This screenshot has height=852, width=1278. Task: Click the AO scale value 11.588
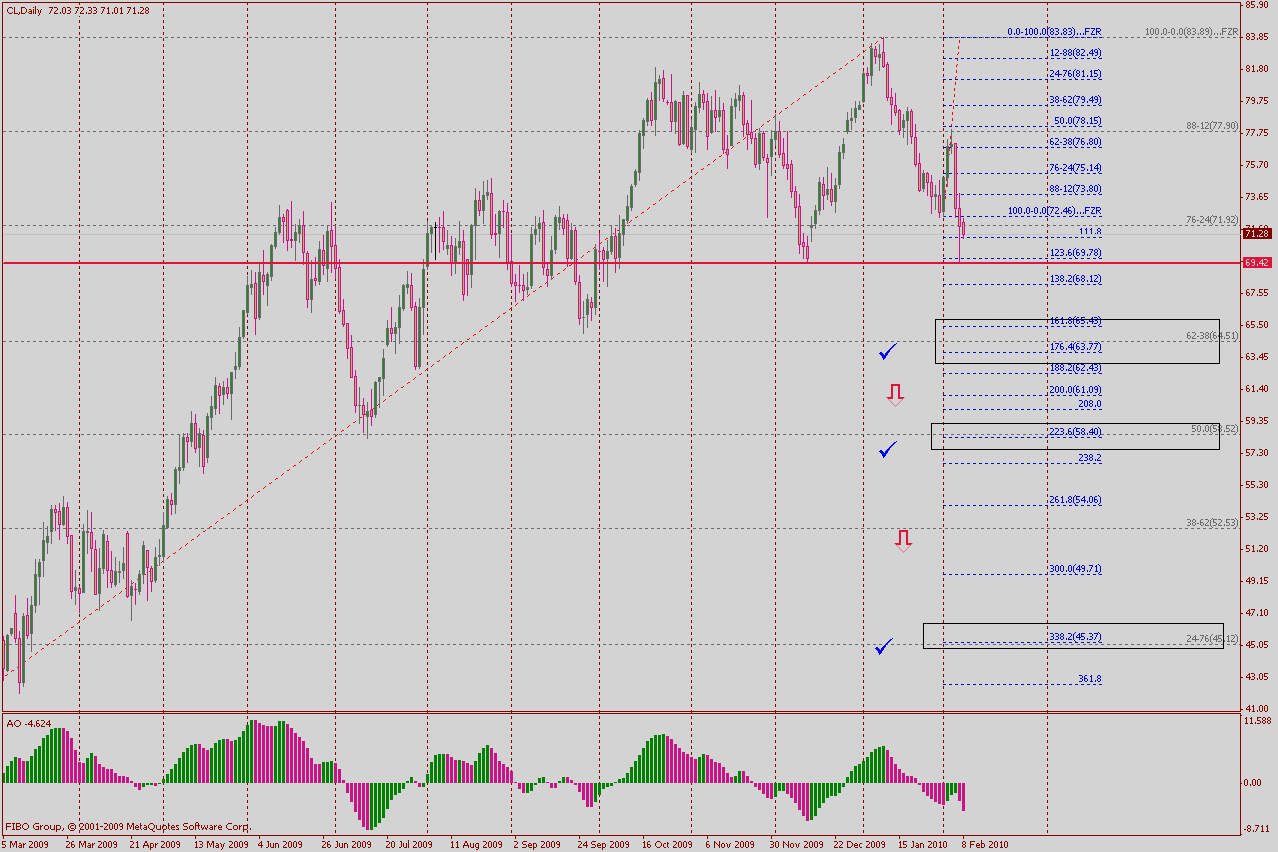(x=1257, y=720)
